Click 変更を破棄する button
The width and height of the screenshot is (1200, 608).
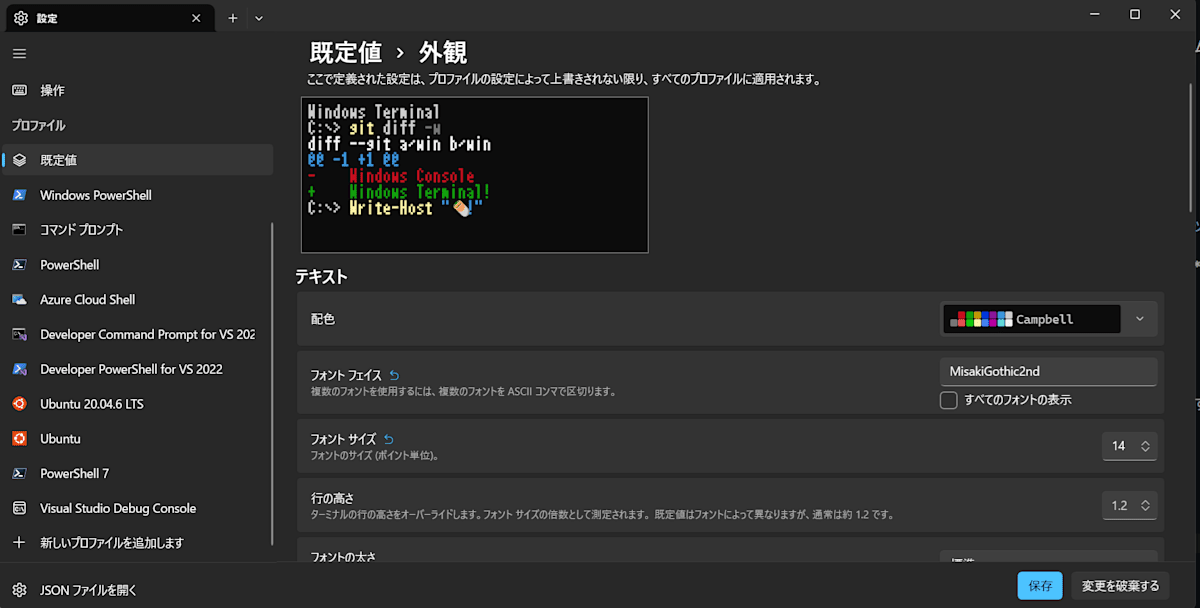1120,586
